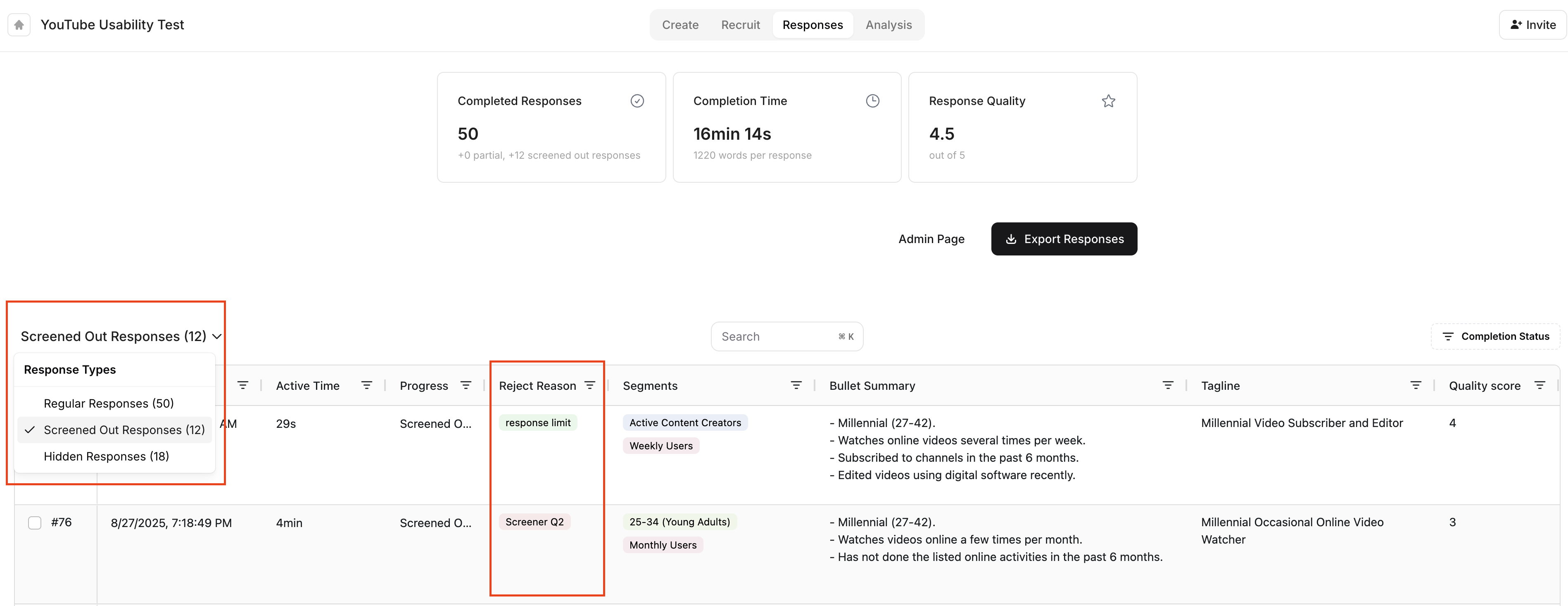Viewport: 1568px width, 606px height.
Task: Click the Reject Reason filter icon
Action: click(589, 386)
